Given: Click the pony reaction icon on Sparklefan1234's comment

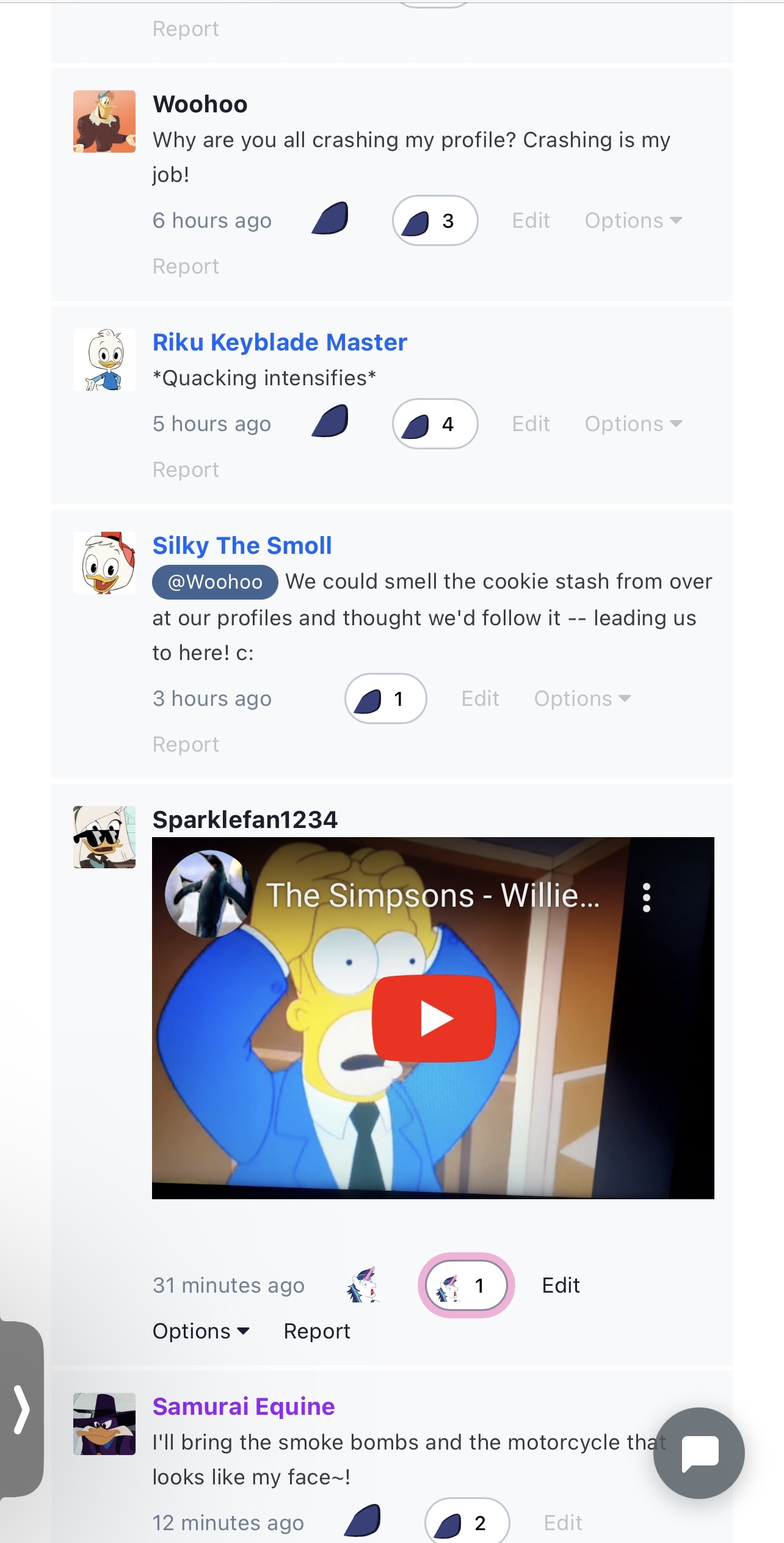Looking at the screenshot, I should click(x=363, y=1285).
